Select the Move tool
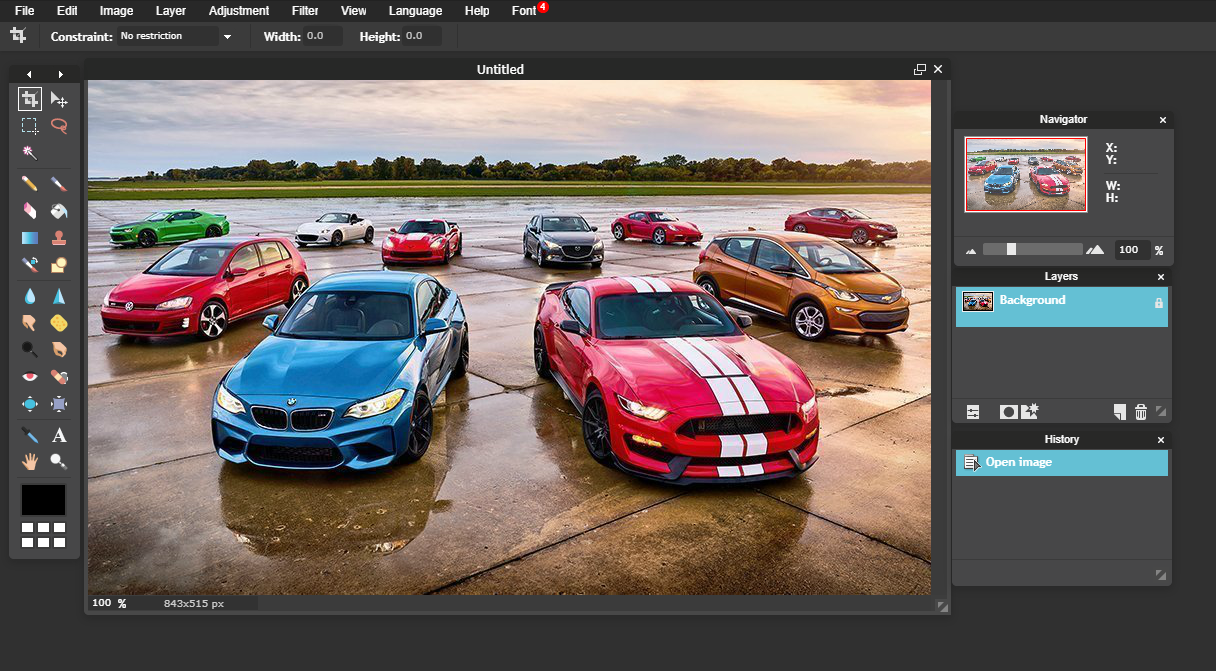 coord(59,99)
